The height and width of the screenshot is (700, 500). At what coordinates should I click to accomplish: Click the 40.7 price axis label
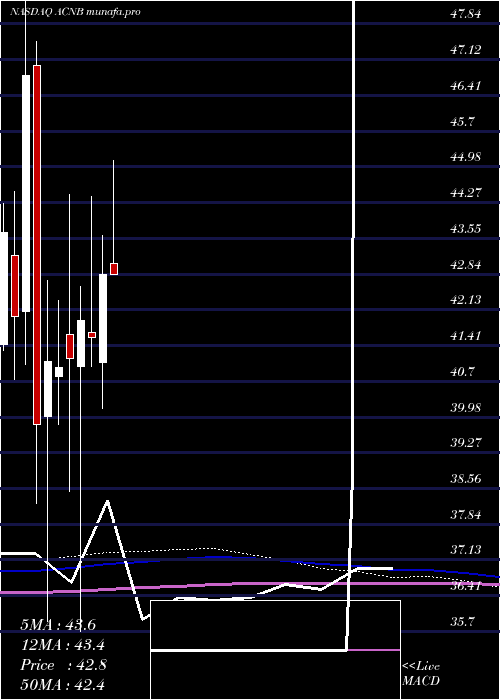[462, 371]
